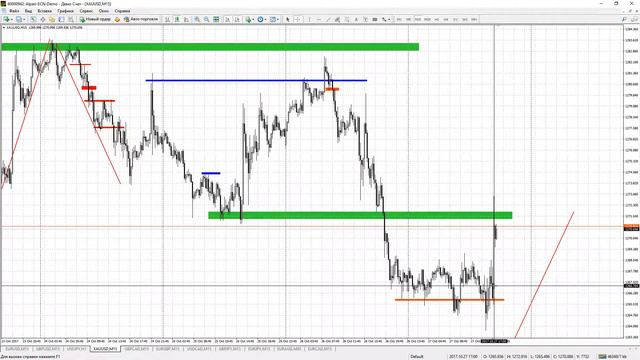The height and width of the screenshot is (360, 640).
Task: Click the Default profile in status bar
Action: 417,356
